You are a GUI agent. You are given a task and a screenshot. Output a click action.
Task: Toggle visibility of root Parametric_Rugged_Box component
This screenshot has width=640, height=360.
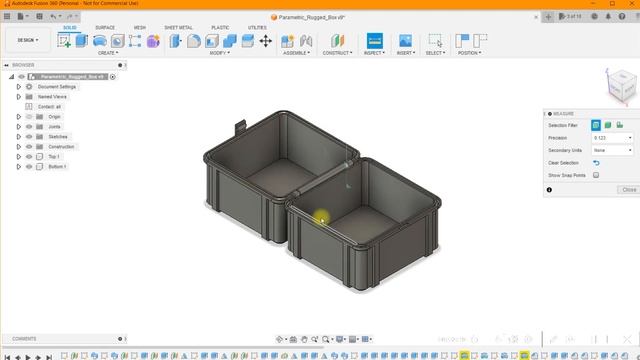22,77
